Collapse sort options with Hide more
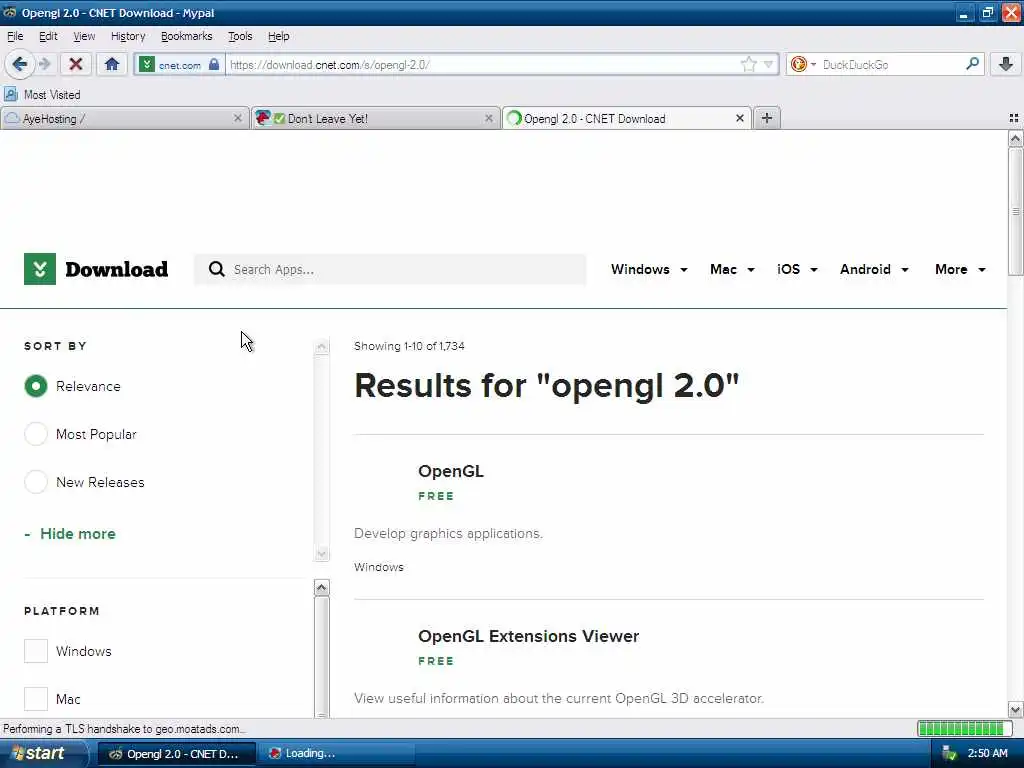 click(x=70, y=534)
